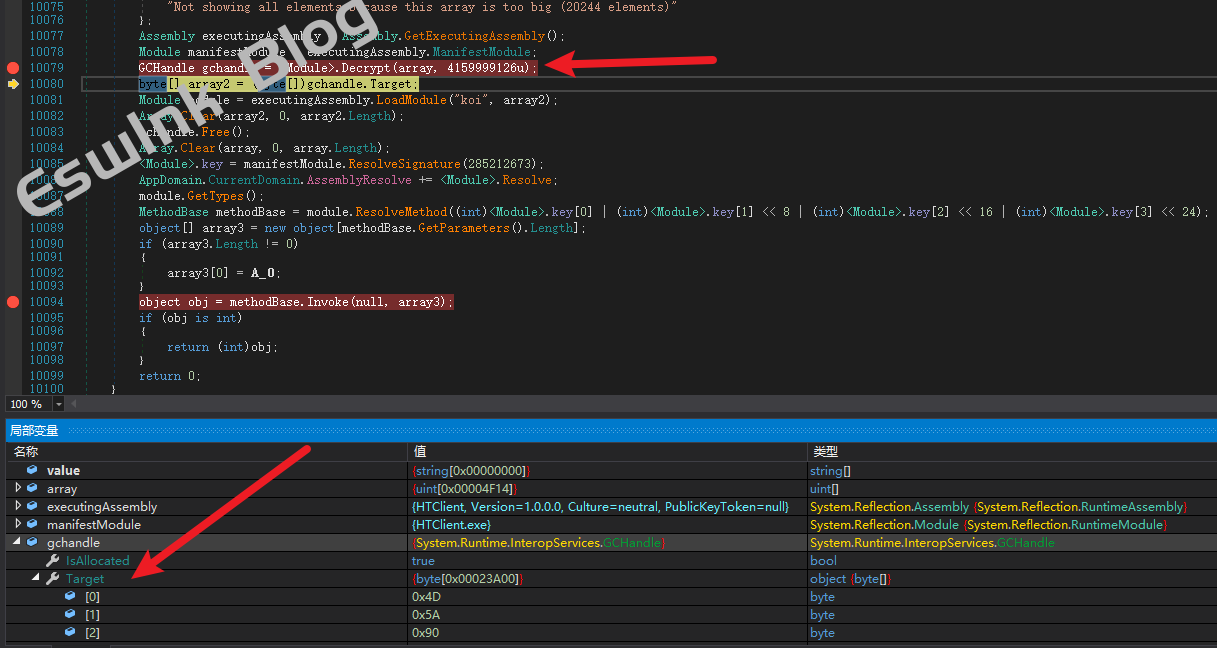The image size is (1217, 648).
Task: Collapse the gchandle tree node
Action: tap(18, 543)
